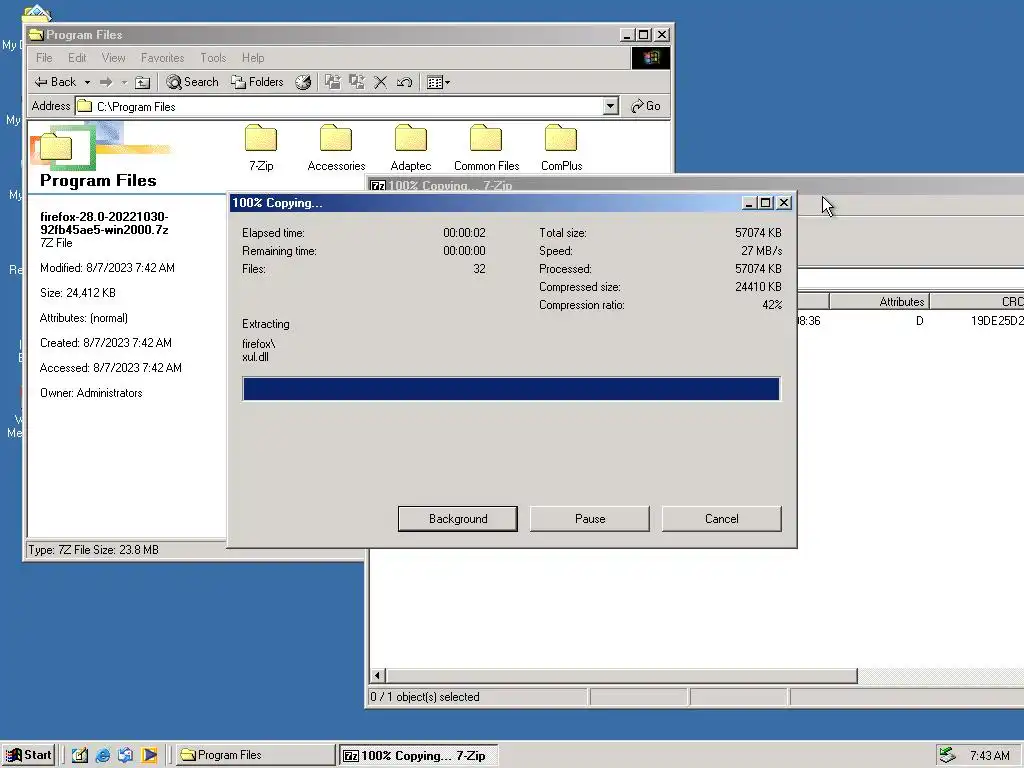Click the system tray hardware icon
The image size is (1024, 768).
948,755
